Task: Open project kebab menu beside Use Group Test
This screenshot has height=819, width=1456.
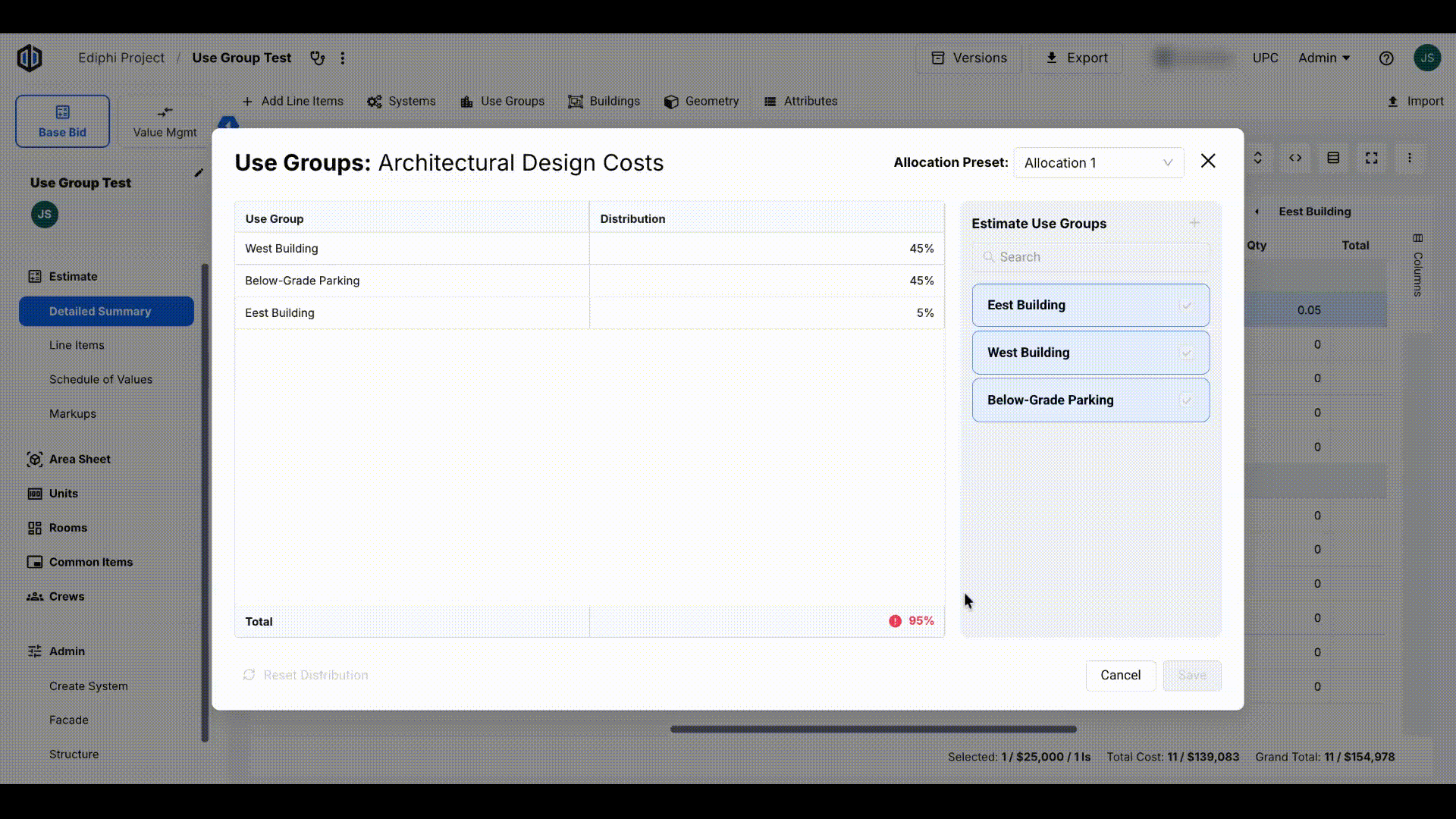Action: point(343,58)
